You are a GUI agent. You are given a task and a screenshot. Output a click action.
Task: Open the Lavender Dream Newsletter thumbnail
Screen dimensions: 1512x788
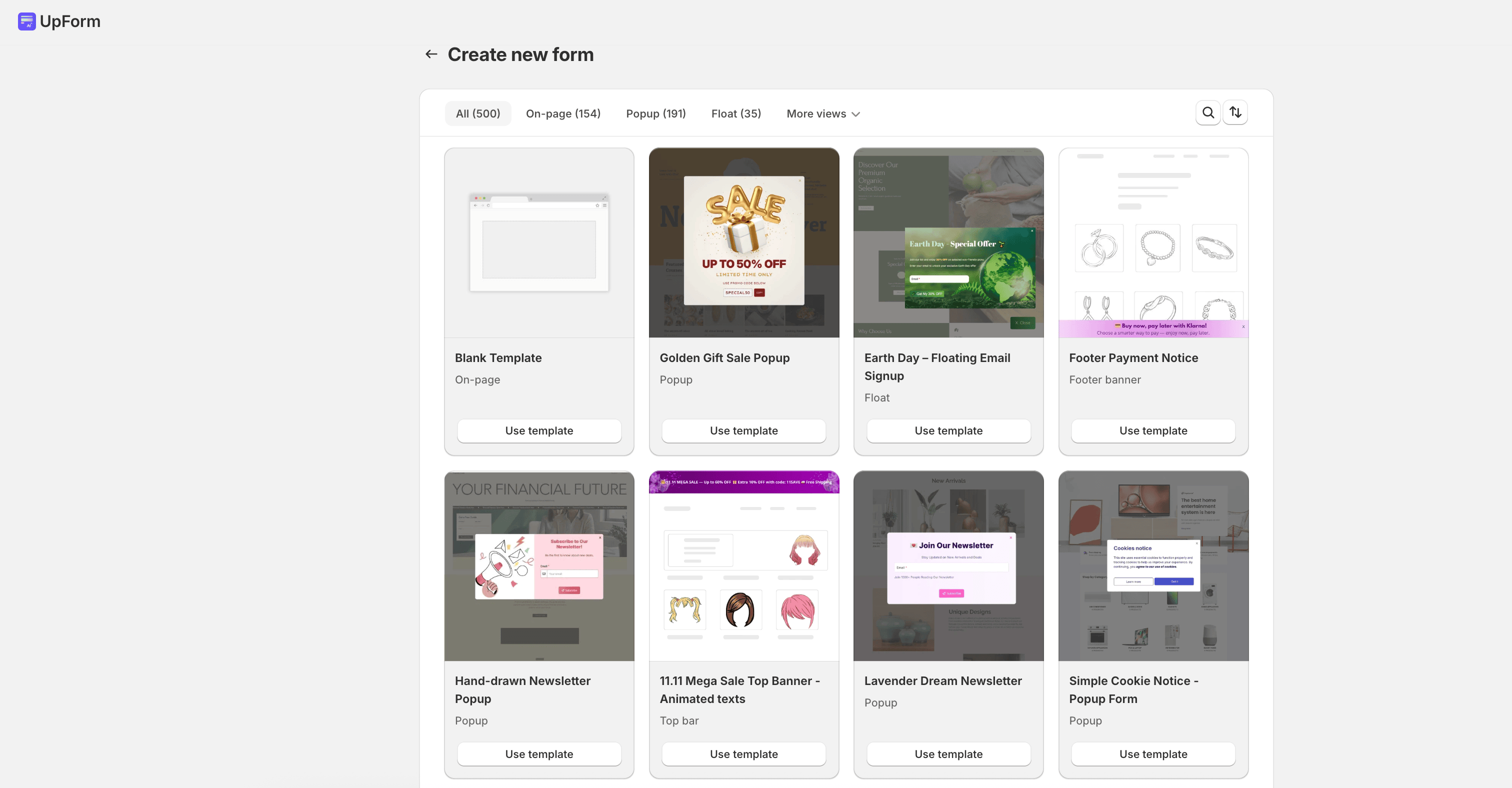tap(948, 566)
